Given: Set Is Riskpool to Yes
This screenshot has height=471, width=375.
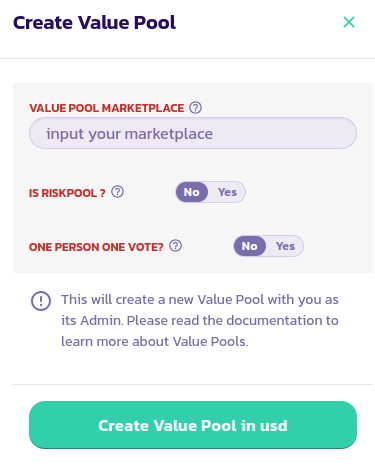Looking at the screenshot, I should pos(227,192).
